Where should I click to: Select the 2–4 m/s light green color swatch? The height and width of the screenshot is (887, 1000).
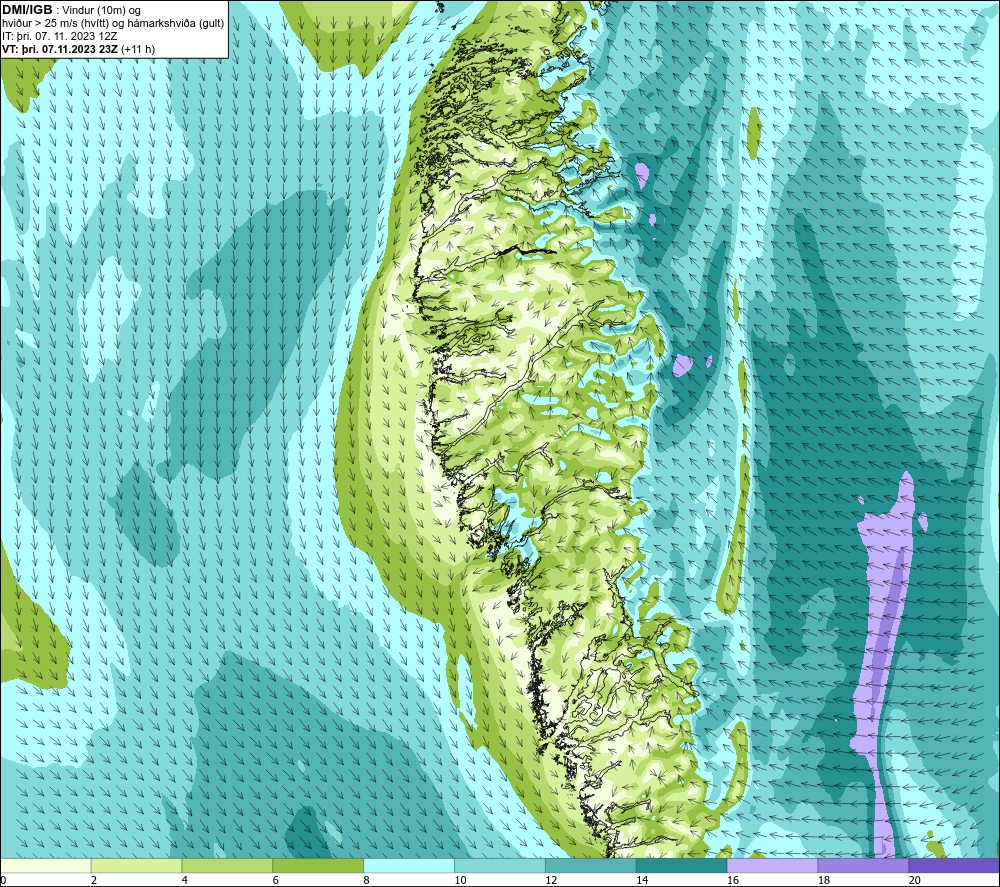[136, 866]
